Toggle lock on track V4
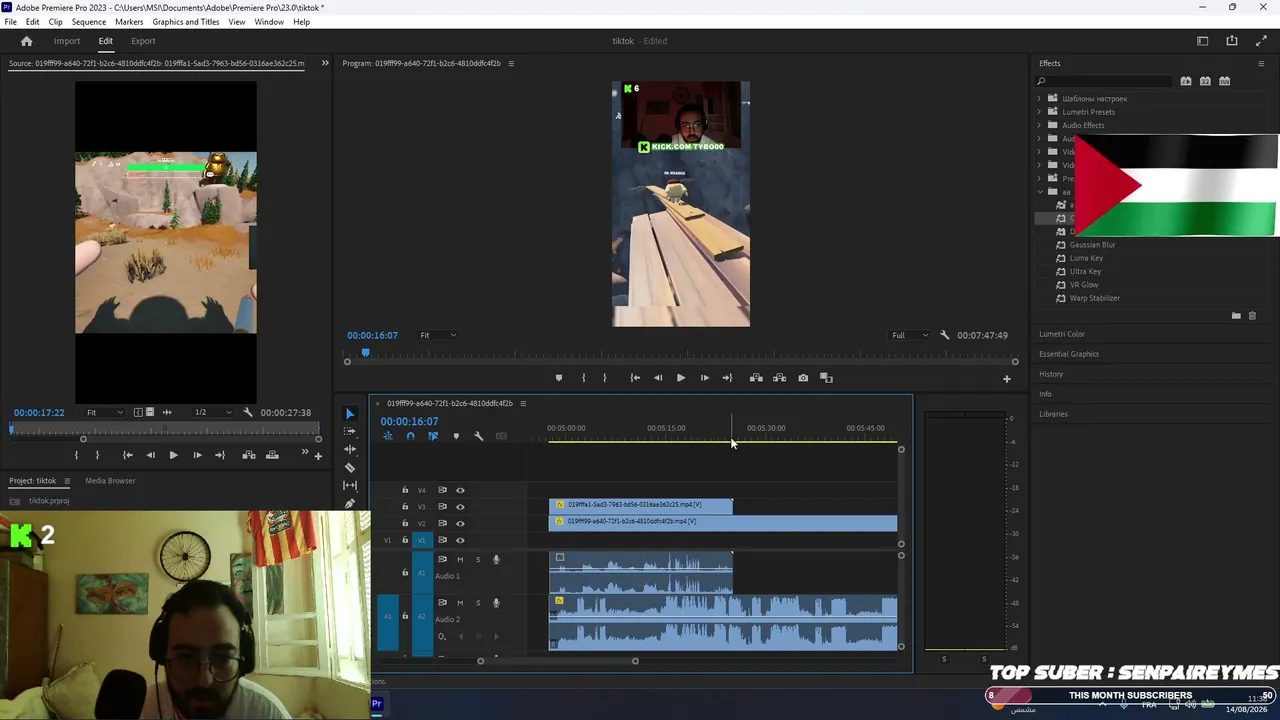Viewport: 1280px width, 720px height. click(x=405, y=490)
